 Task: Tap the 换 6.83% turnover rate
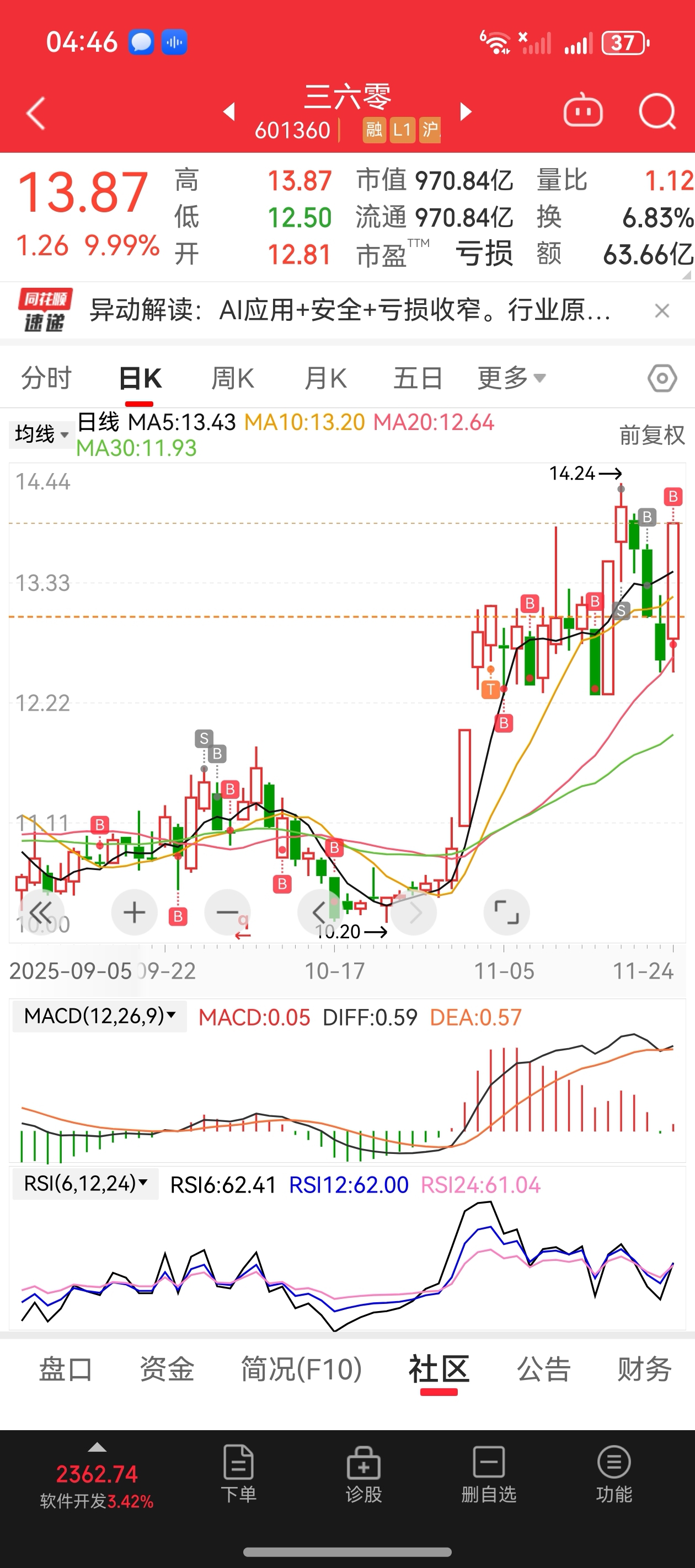(x=614, y=217)
